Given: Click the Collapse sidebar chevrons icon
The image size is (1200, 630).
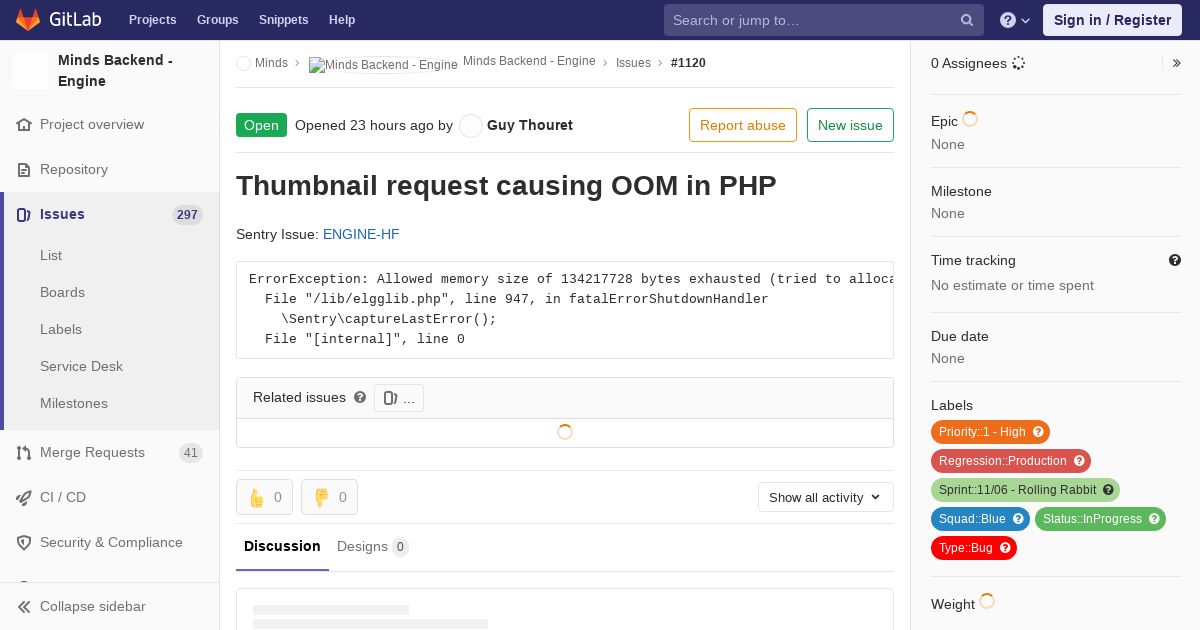Looking at the screenshot, I should [x=24, y=607].
